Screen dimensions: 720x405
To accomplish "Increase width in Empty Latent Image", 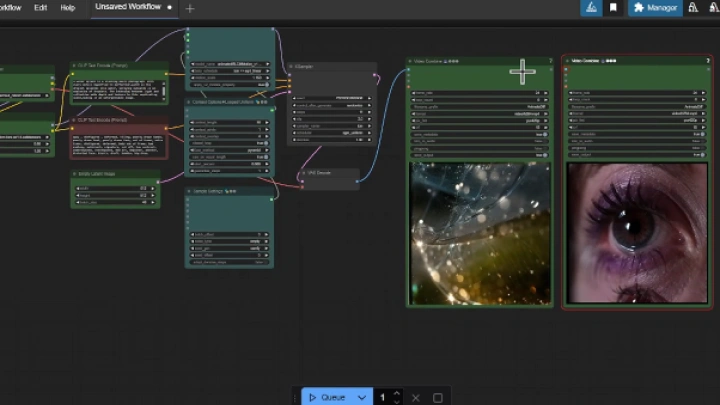I will click(153, 188).
